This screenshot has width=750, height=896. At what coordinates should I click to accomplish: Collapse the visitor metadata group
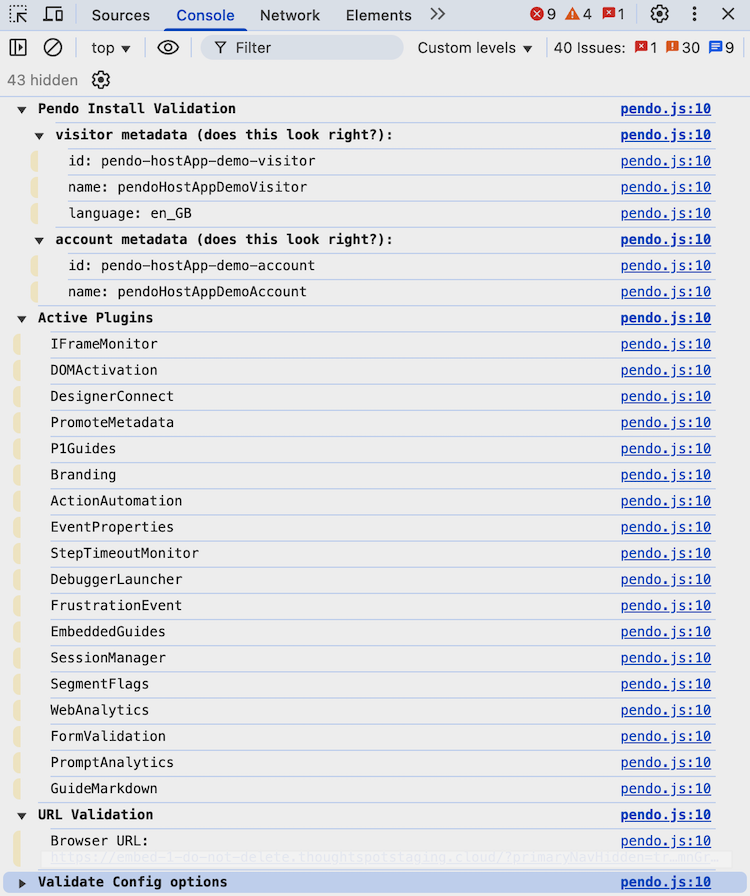point(39,136)
